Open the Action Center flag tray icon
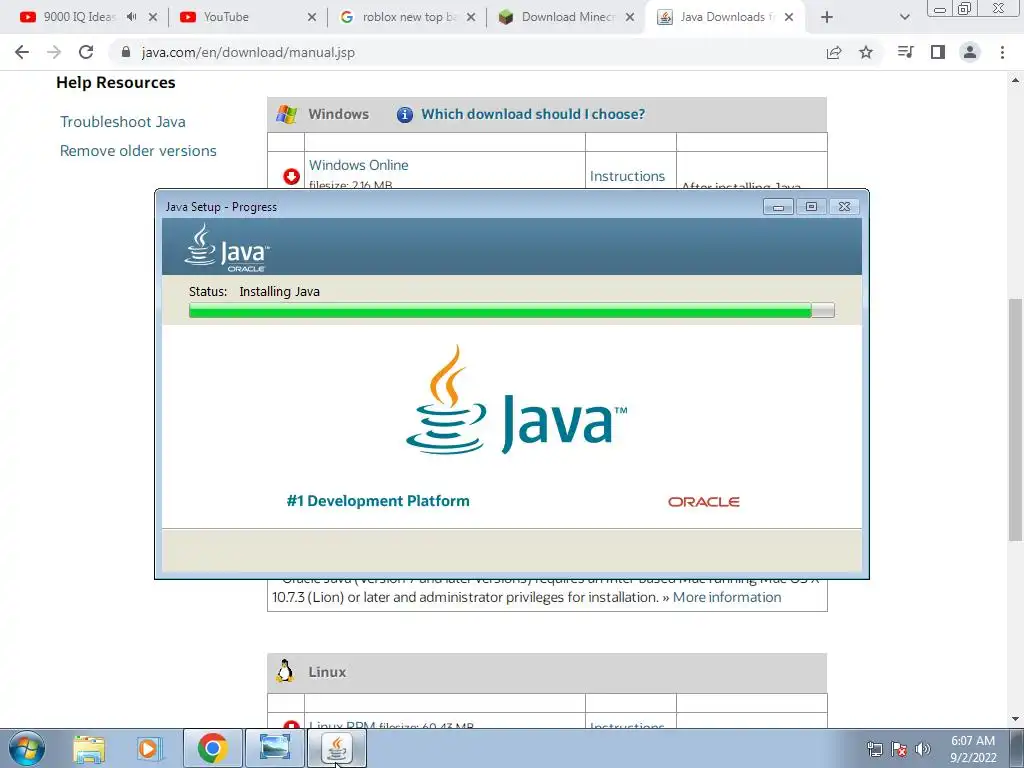Image resolution: width=1024 pixels, height=768 pixels. (899, 749)
